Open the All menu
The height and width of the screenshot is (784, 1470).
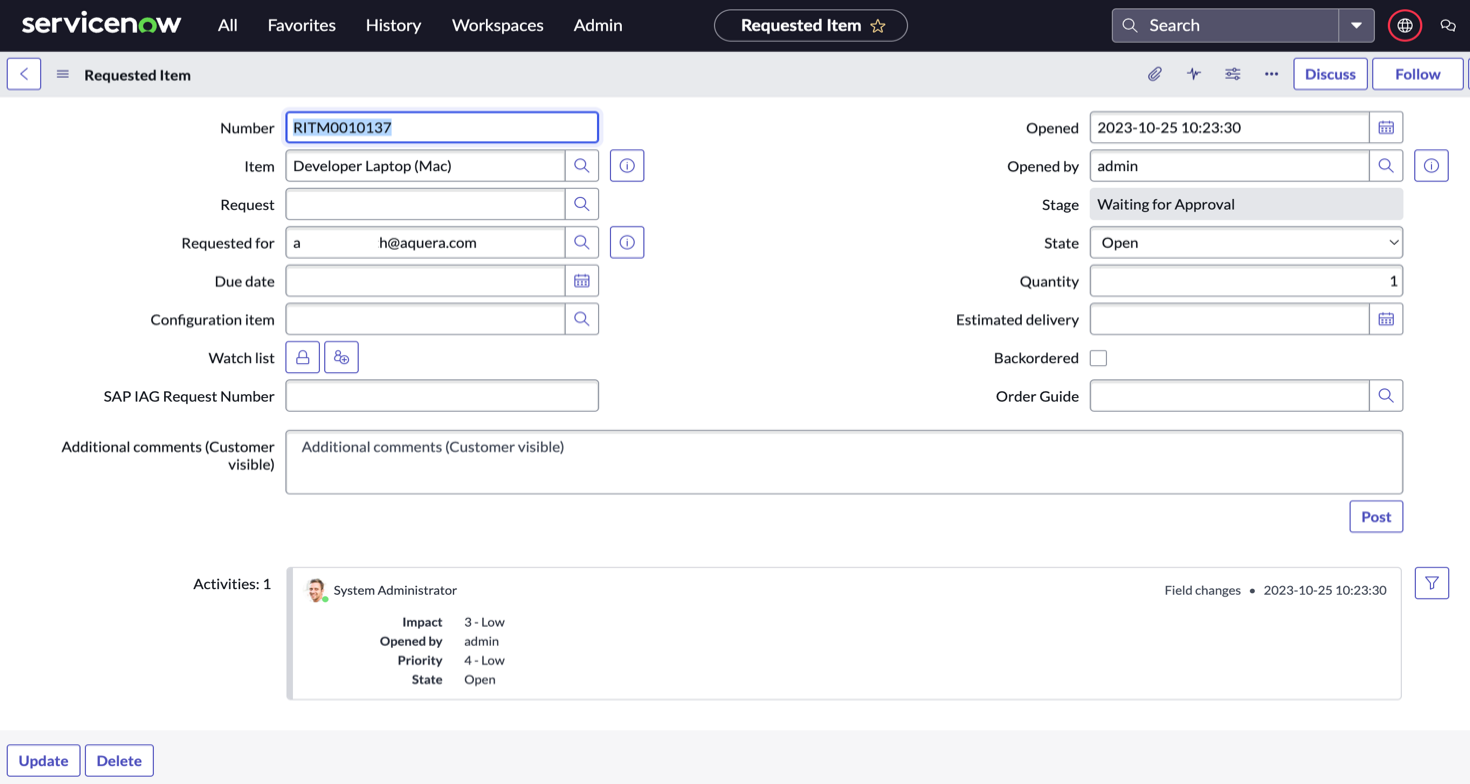pyautogui.click(x=228, y=25)
